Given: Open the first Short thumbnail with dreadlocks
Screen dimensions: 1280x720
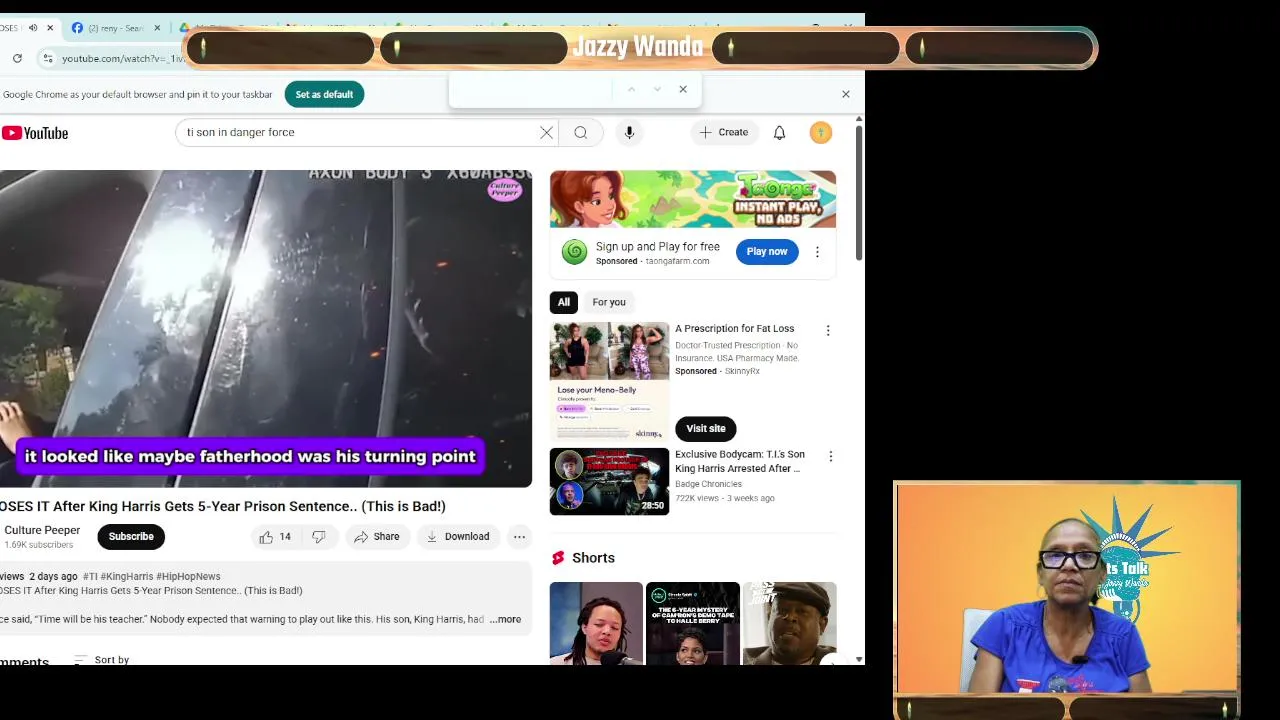Looking at the screenshot, I should tap(596, 623).
